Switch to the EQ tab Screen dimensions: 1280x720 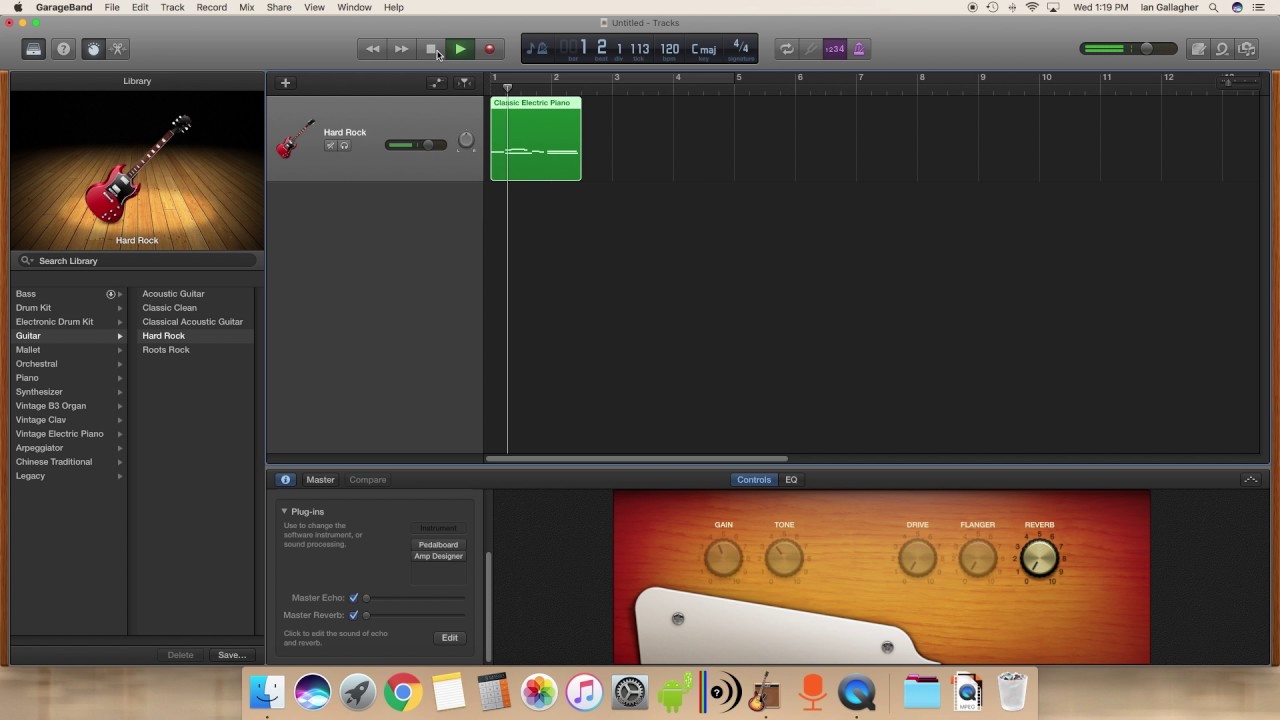coord(791,480)
